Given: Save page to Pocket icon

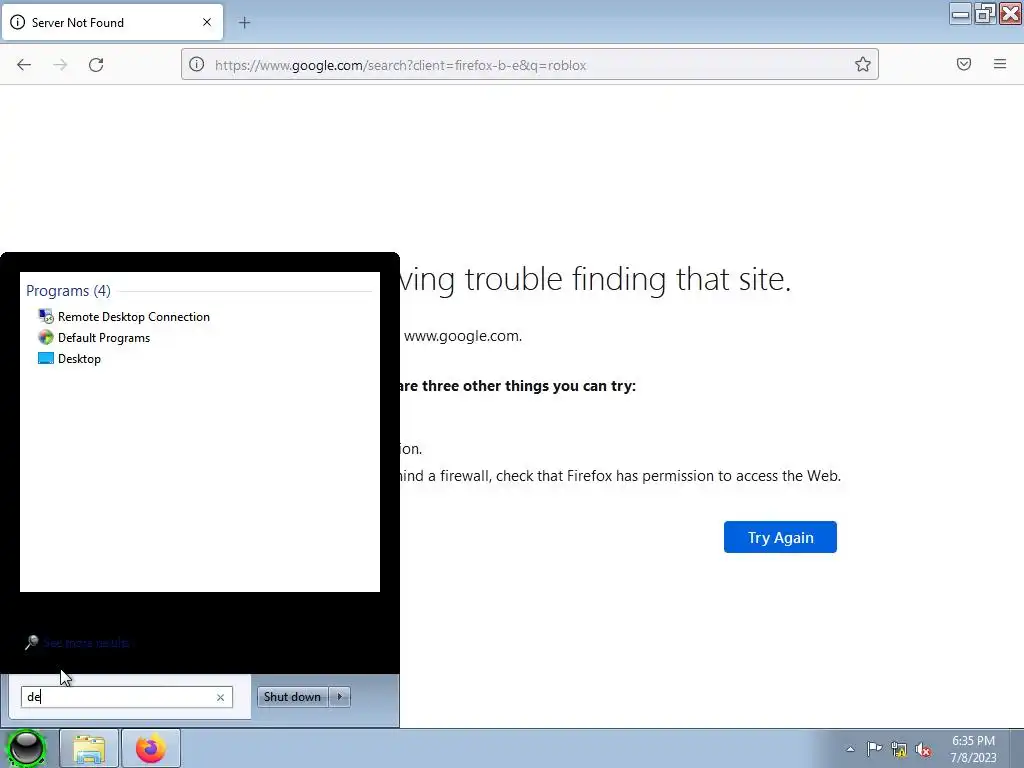Looking at the screenshot, I should tap(964, 64).
